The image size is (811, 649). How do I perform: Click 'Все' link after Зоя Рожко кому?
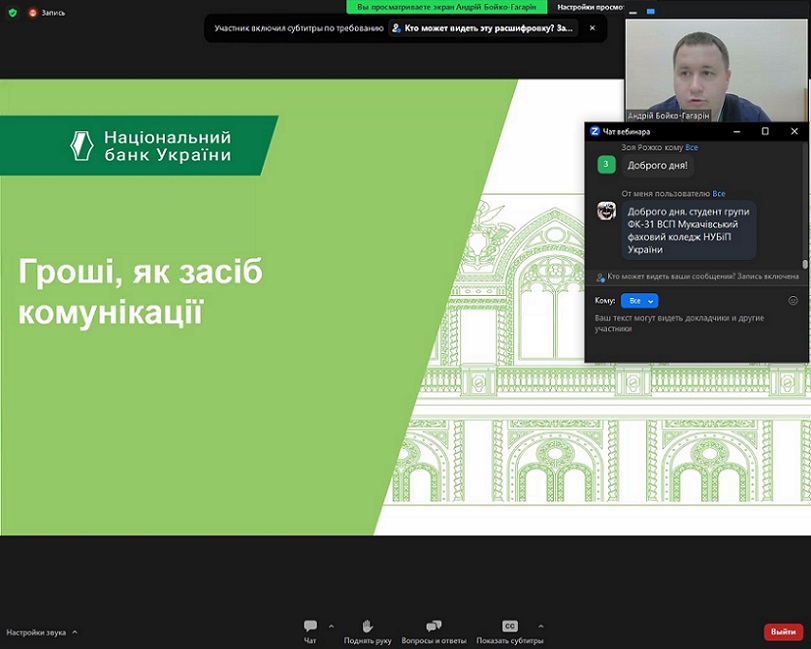click(692, 147)
